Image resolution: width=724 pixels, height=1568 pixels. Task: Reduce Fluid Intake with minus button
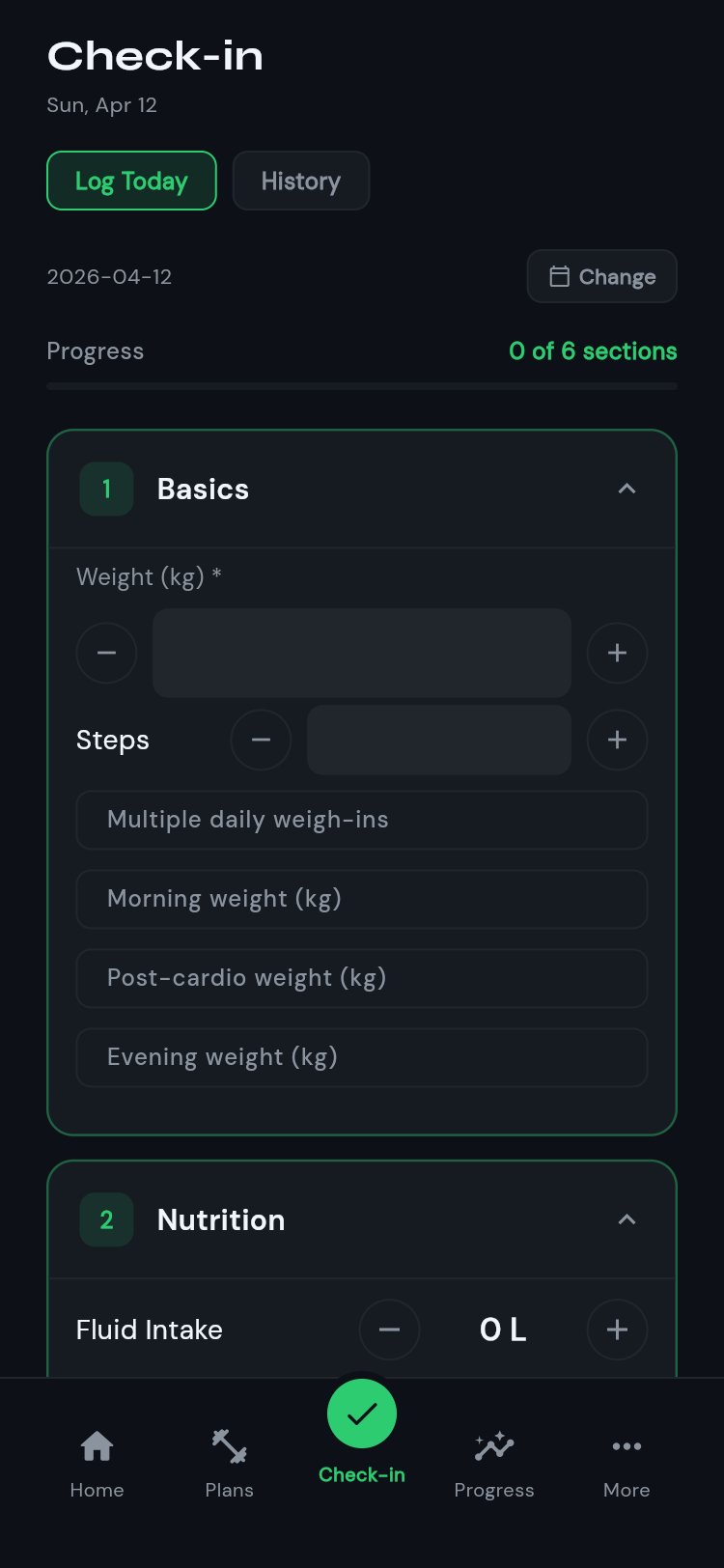389,1330
